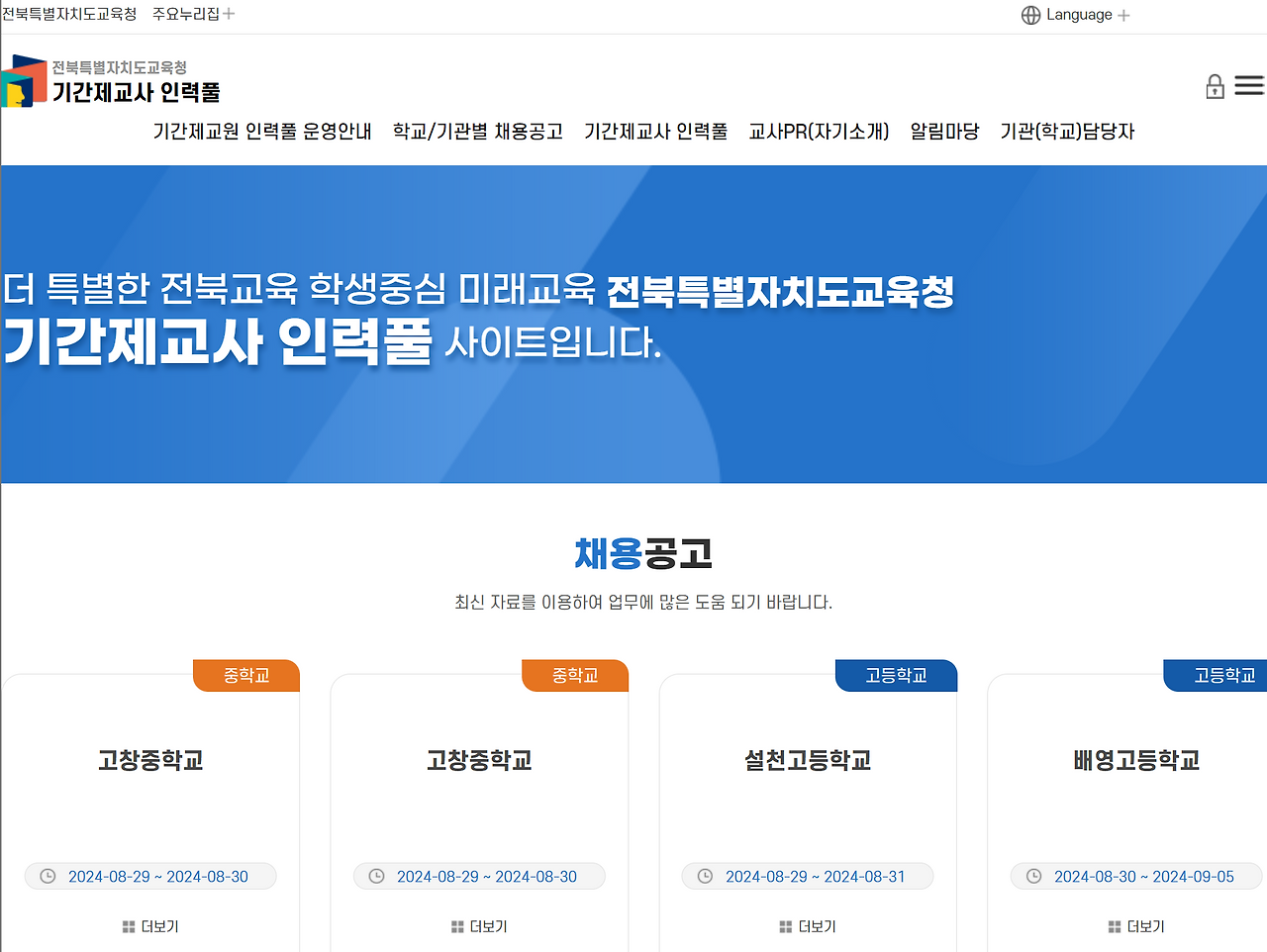
Task: Open the 알림마당 menu item
Action: (944, 131)
